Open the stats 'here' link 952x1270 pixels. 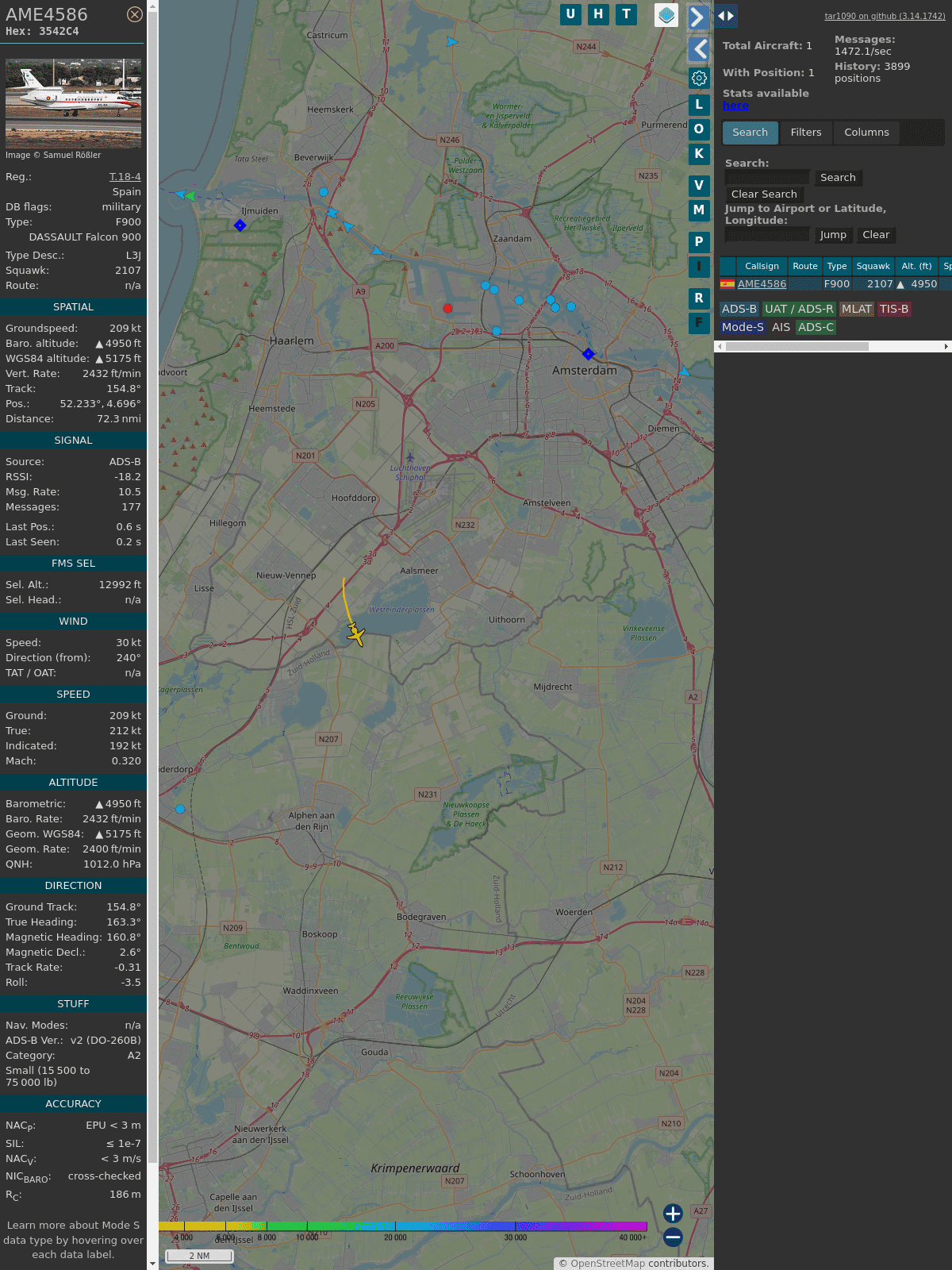coord(735,106)
